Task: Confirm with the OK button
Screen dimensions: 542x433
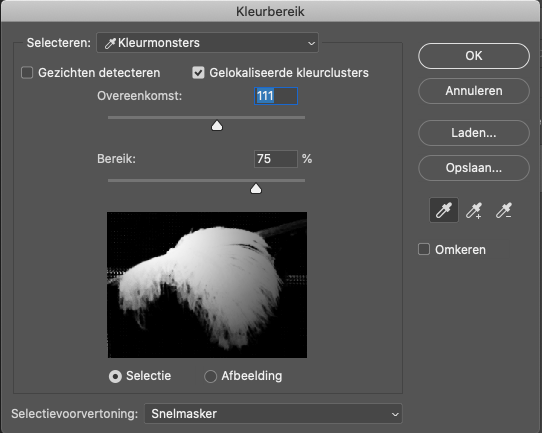Action: [x=474, y=56]
